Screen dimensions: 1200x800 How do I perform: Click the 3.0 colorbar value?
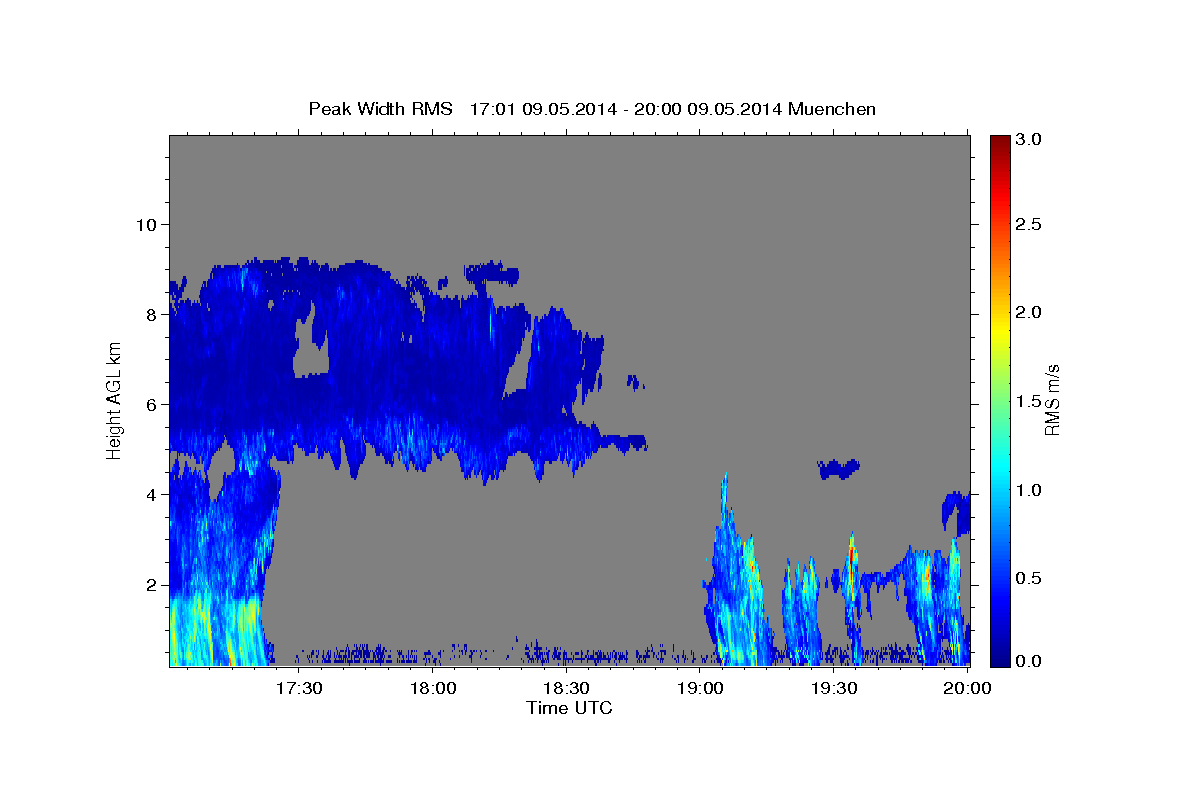tap(1028, 140)
